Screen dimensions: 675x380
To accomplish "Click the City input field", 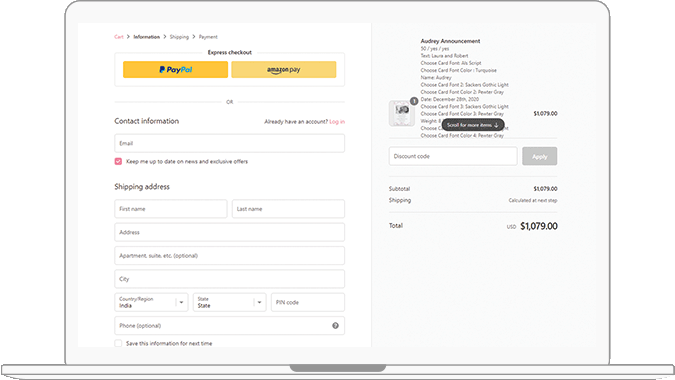I will click(229, 279).
